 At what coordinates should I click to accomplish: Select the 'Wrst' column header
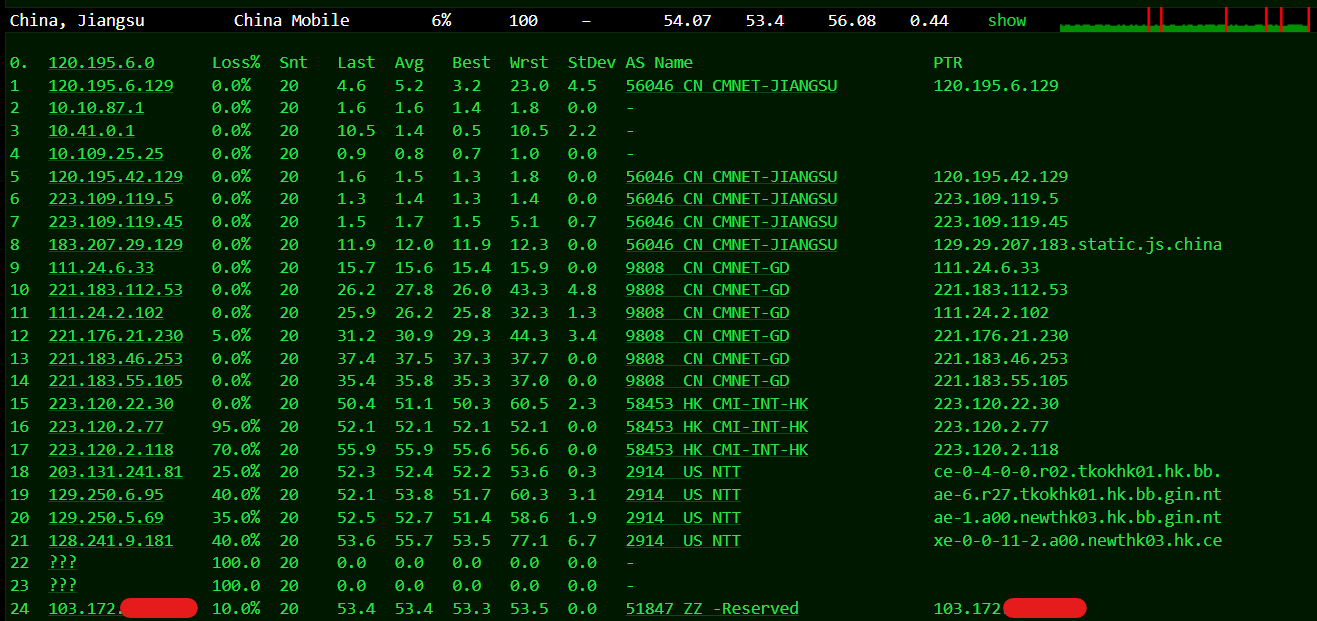528,63
